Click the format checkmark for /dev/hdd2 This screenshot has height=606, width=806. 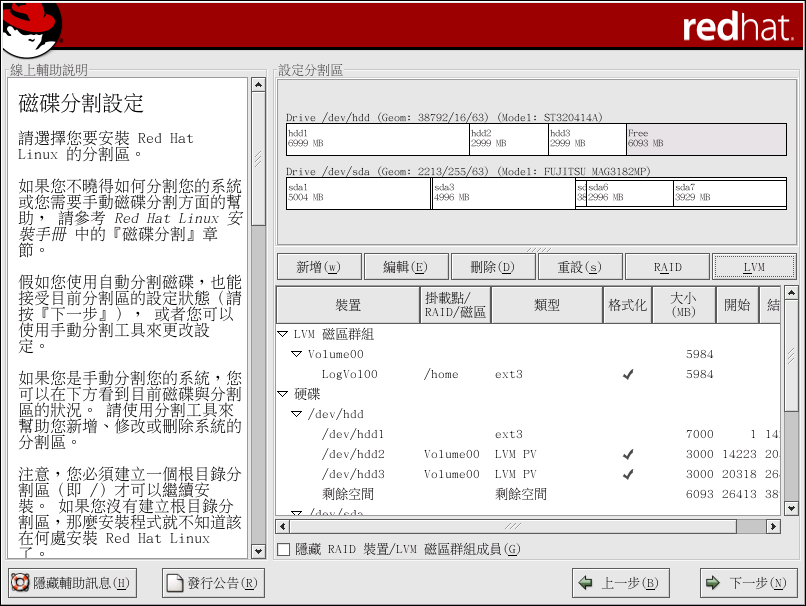[627, 454]
